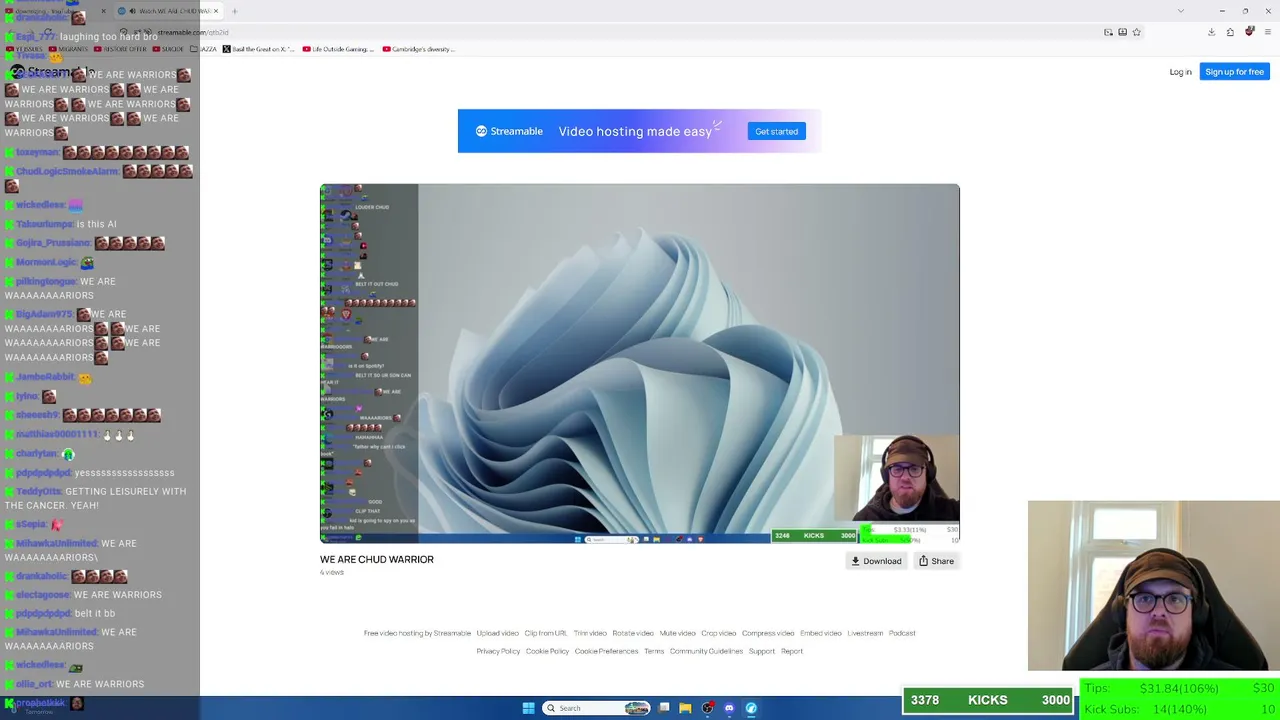The image size is (1280, 720).
Task: Open Task View on the taskbar
Action: click(x=664, y=708)
